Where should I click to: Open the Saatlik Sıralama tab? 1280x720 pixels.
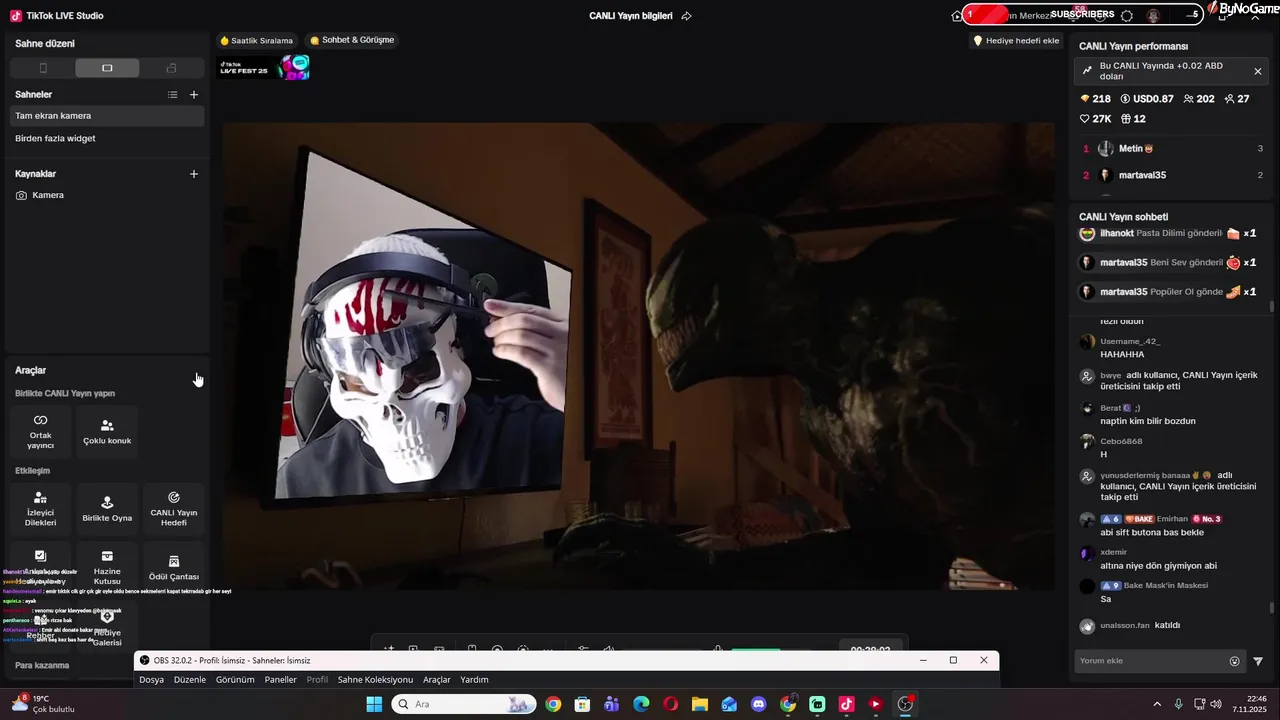click(256, 41)
